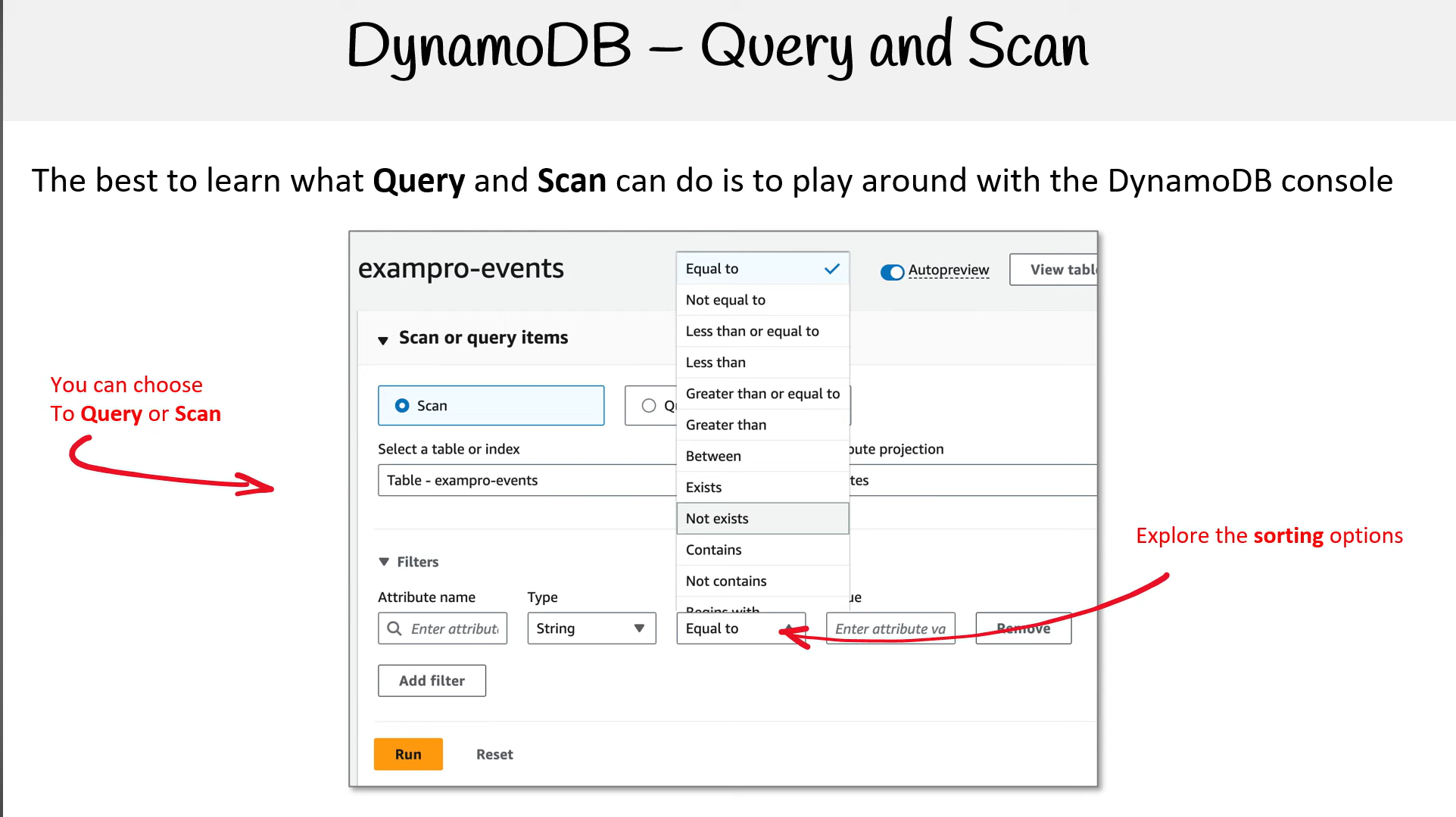This screenshot has height=817, width=1456.
Task: Click the Enter attribute name search field
Action: [443, 628]
